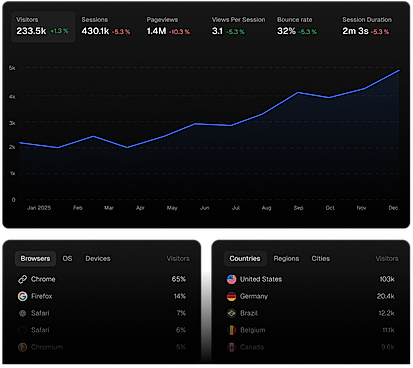
Task: Click the 20.4k Germany value
Action: [x=386, y=296]
